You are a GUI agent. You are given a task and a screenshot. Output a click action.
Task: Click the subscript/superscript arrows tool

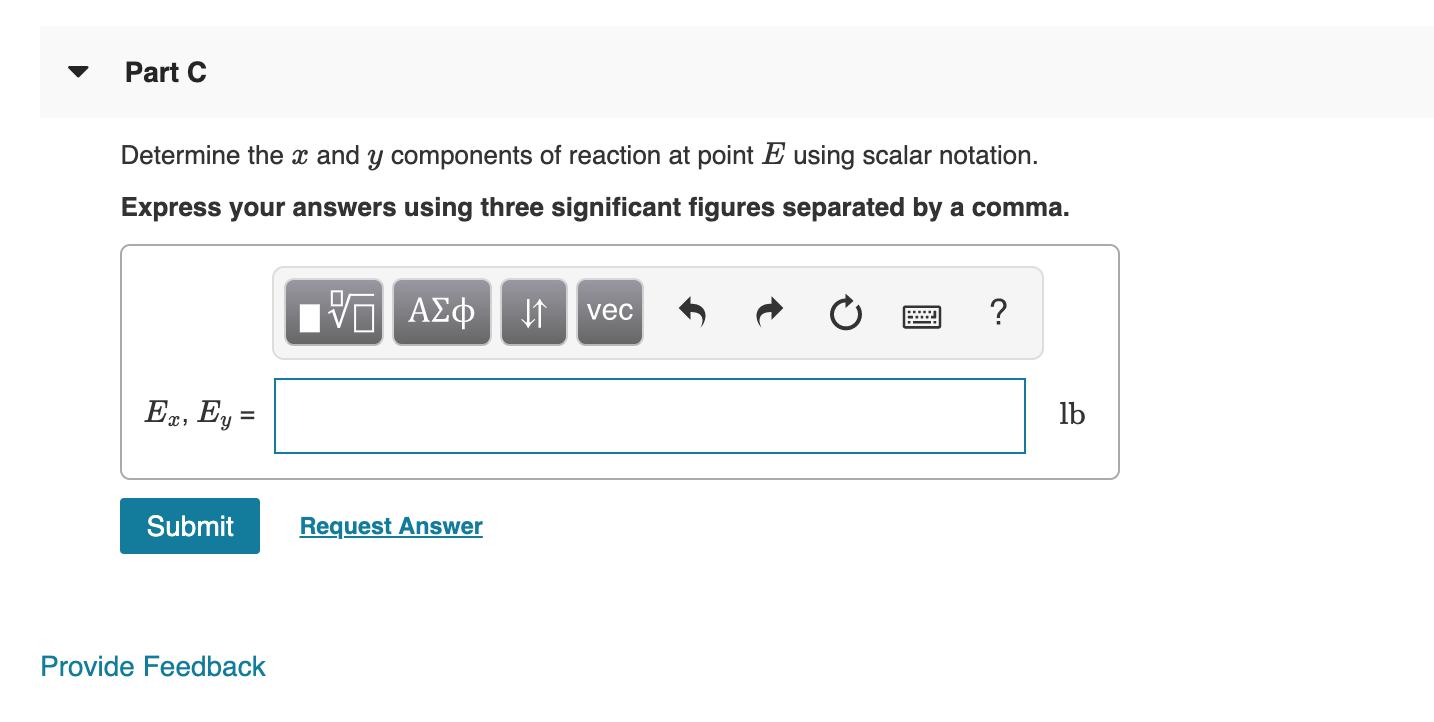tap(533, 311)
